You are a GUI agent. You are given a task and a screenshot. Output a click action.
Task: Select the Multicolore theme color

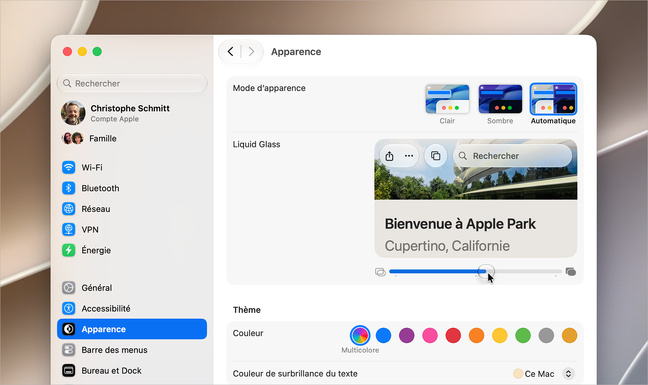[360, 335]
